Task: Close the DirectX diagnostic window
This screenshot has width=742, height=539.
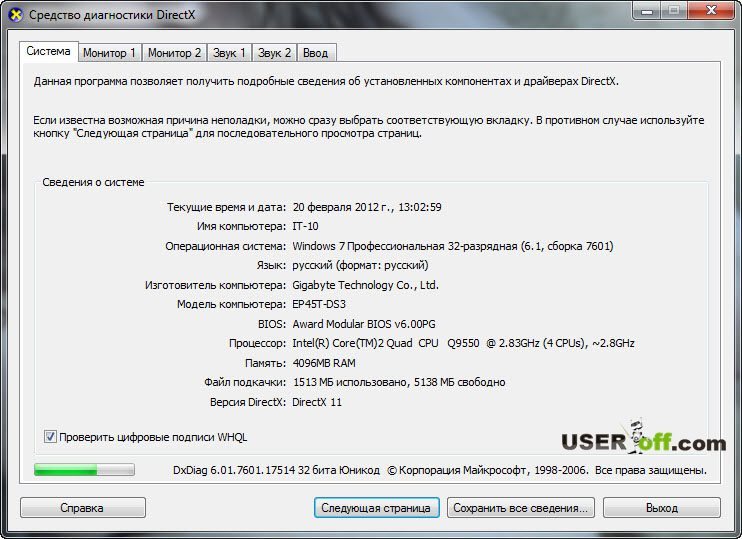Action: (711, 10)
